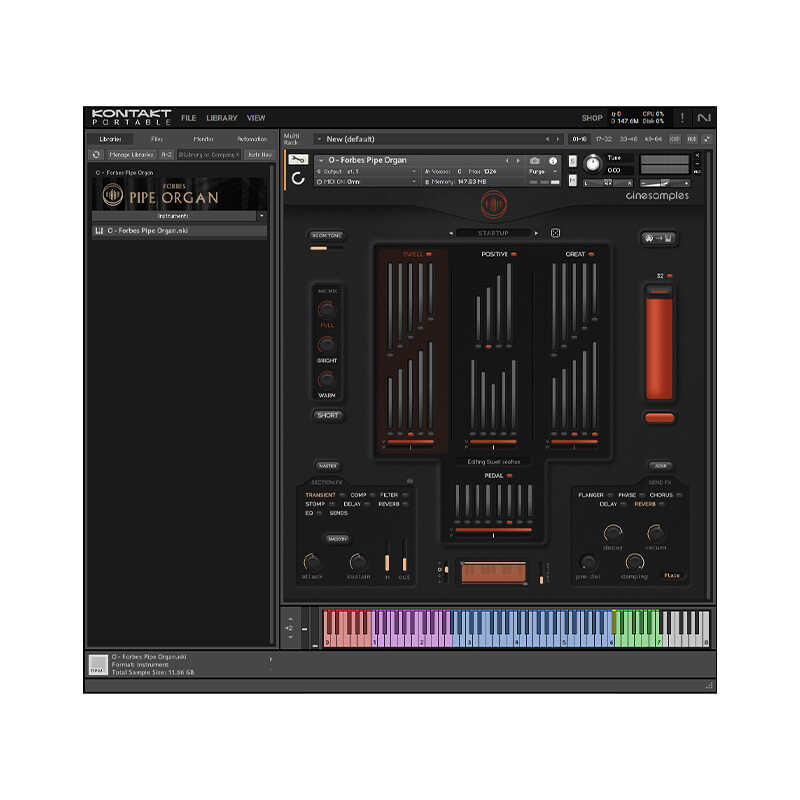
Task: Click the warning exclamation icon
Action: pyautogui.click(x=682, y=118)
